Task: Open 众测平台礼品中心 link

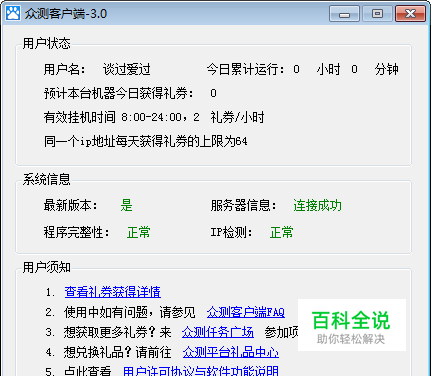Action: 231,352
